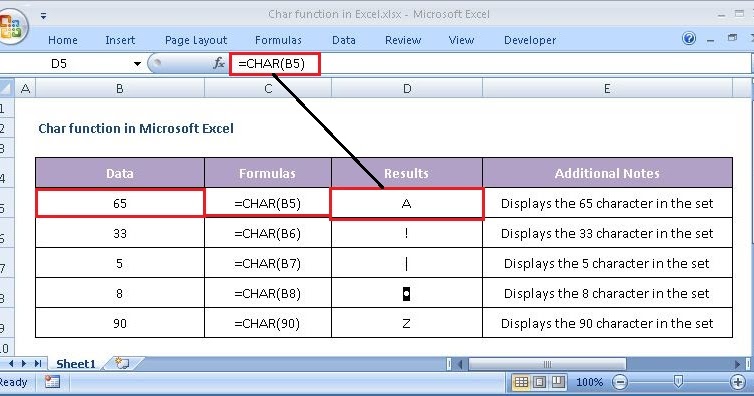Select the result cell showing !
Image resolution: width=754 pixels, height=396 pixels.
coord(407,234)
